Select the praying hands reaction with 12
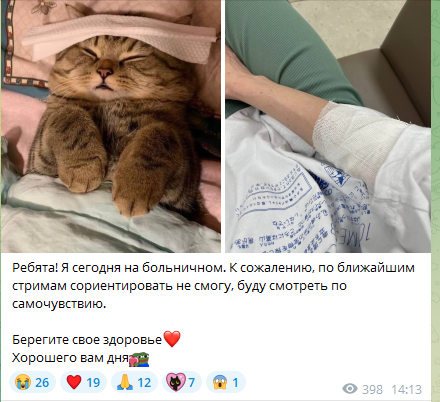The height and width of the screenshot is (402, 440). [134, 382]
